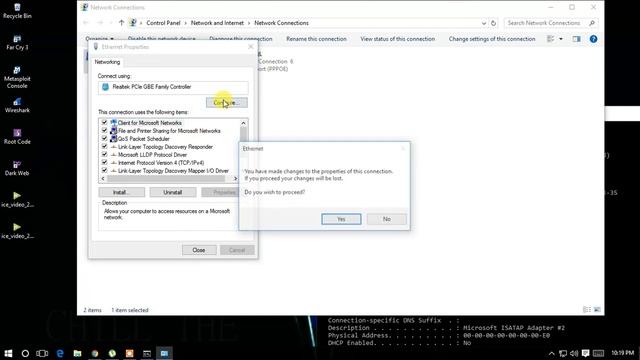Toggle Link-Layer Topology Discovery Responder checkbox
Screen dimensions: 640x360
click(x=104, y=147)
